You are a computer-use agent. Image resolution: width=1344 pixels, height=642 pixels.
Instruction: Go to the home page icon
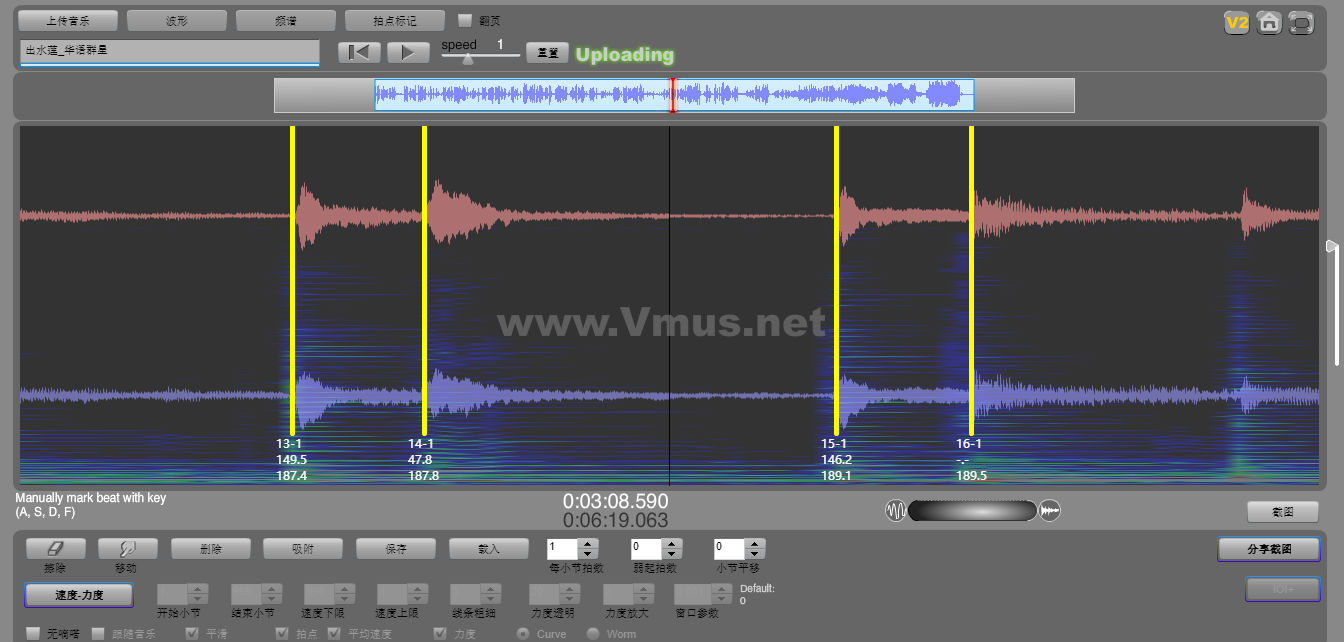point(1269,22)
